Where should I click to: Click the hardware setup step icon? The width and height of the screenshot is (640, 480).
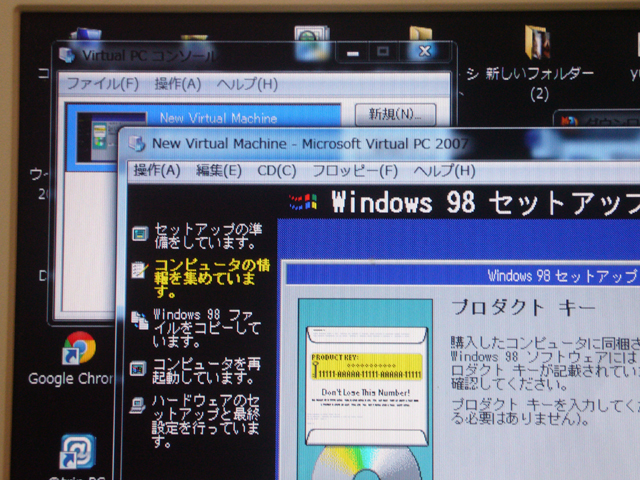click(x=138, y=405)
